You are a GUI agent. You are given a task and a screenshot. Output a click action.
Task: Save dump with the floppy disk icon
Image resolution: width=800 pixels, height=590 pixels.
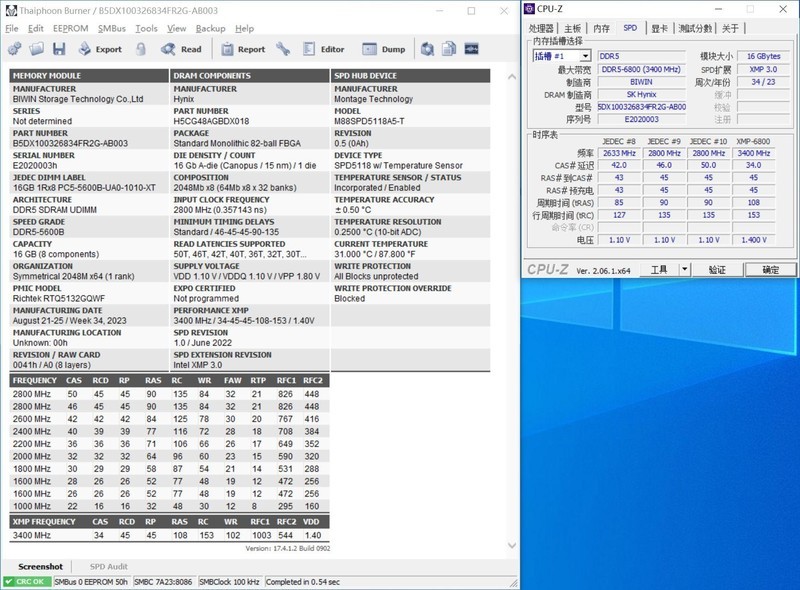tap(59, 49)
